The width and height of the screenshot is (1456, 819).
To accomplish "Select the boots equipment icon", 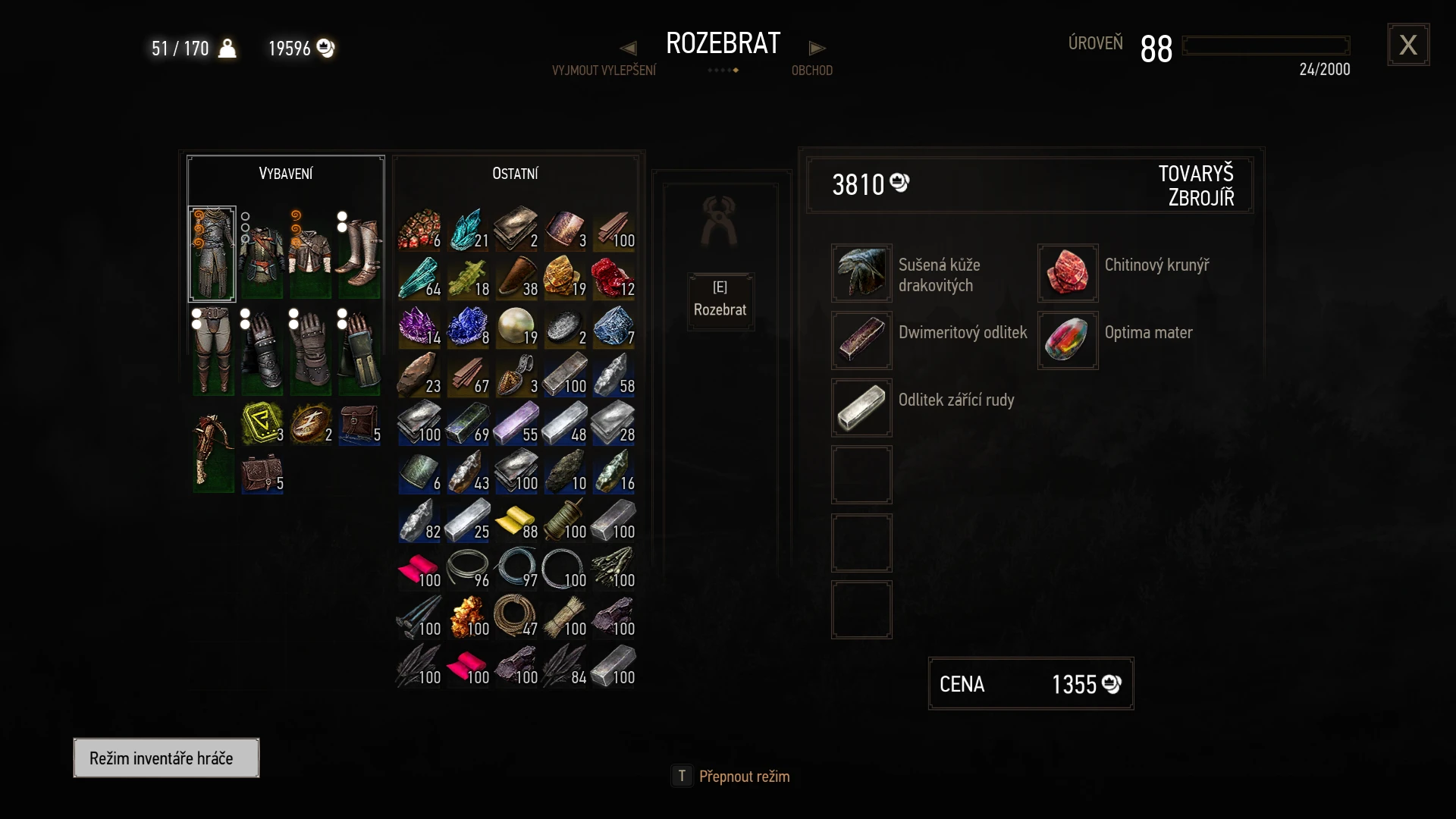I will (359, 254).
